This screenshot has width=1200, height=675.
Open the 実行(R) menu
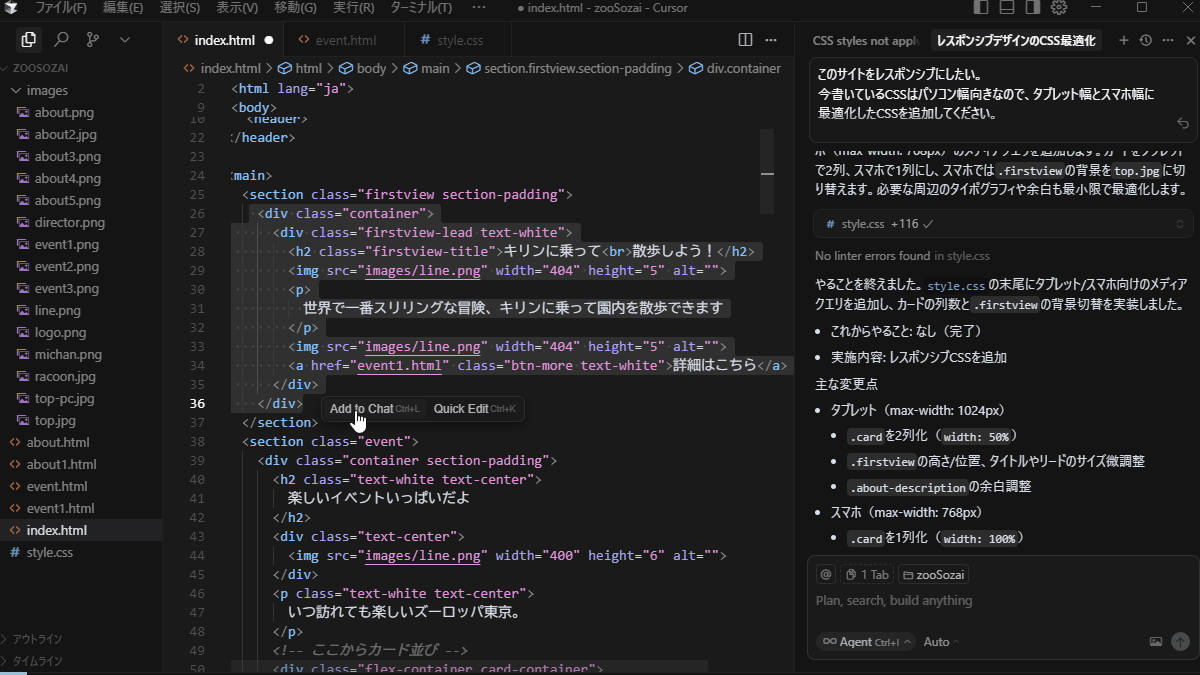353,8
